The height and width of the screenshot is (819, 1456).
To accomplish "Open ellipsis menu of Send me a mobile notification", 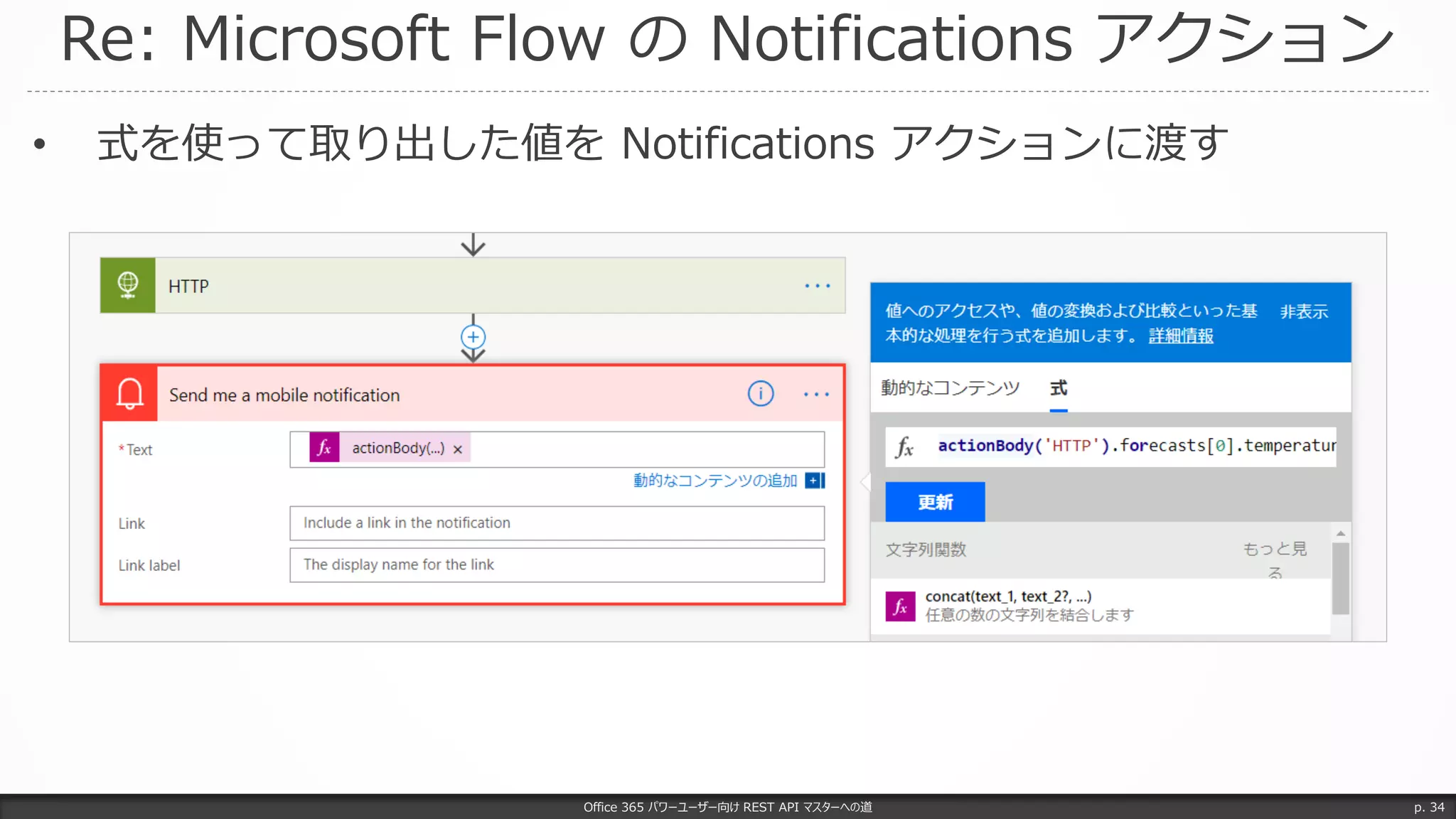I will (x=817, y=394).
